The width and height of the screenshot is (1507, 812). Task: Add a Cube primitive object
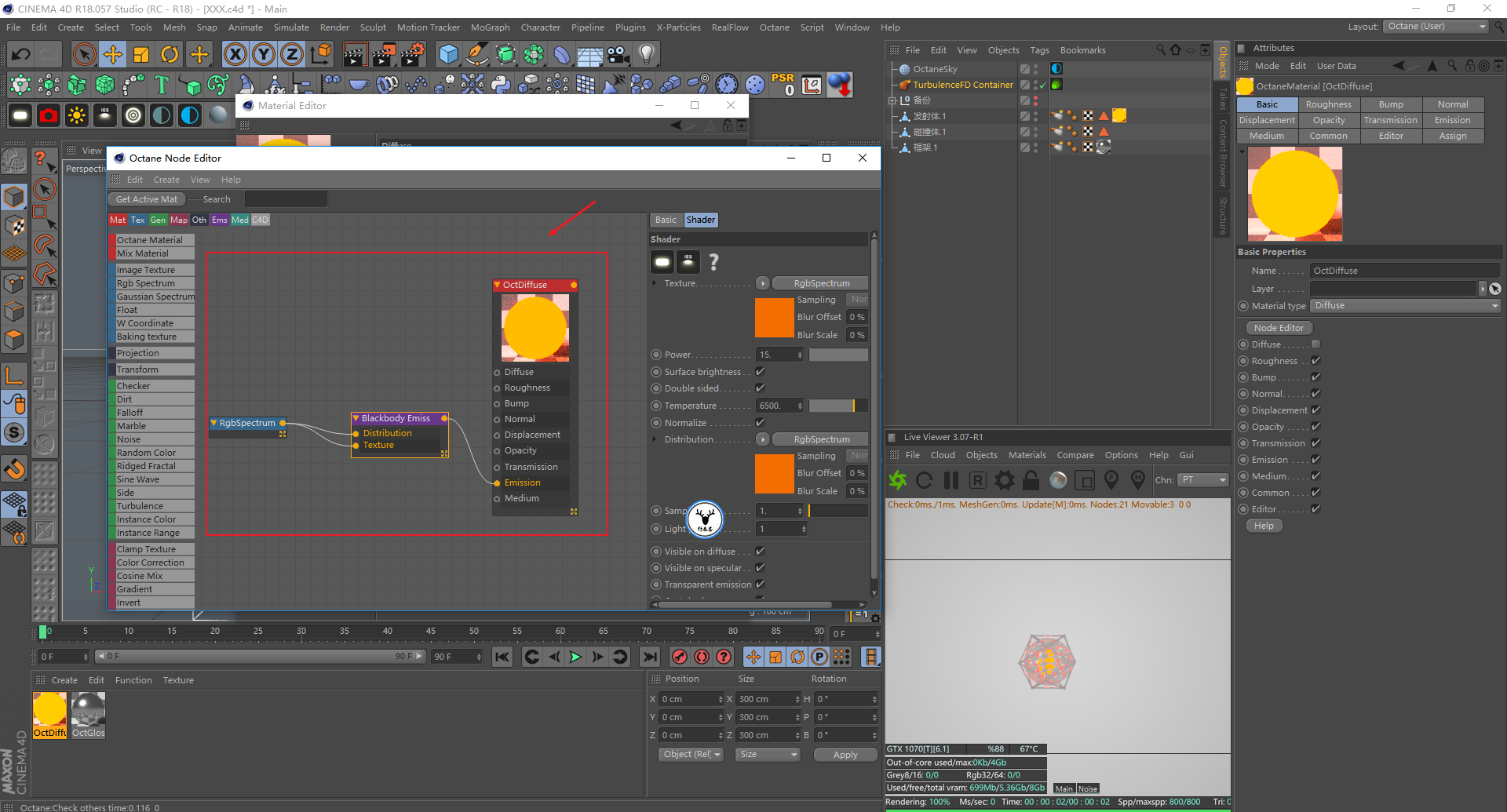(449, 54)
